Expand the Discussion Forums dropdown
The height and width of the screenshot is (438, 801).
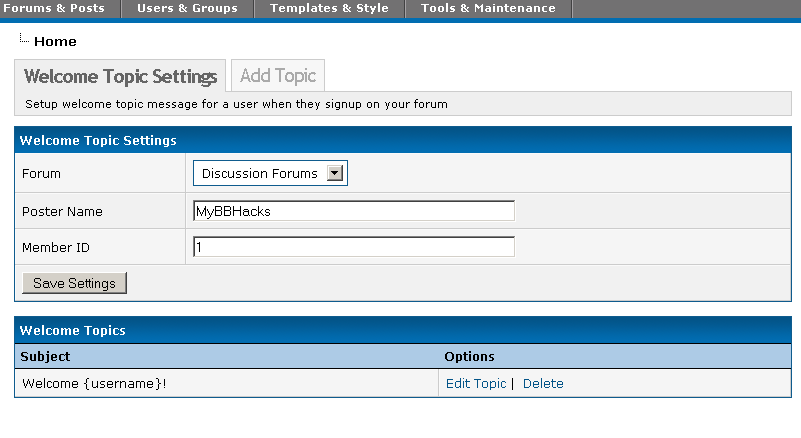pyautogui.click(x=336, y=174)
